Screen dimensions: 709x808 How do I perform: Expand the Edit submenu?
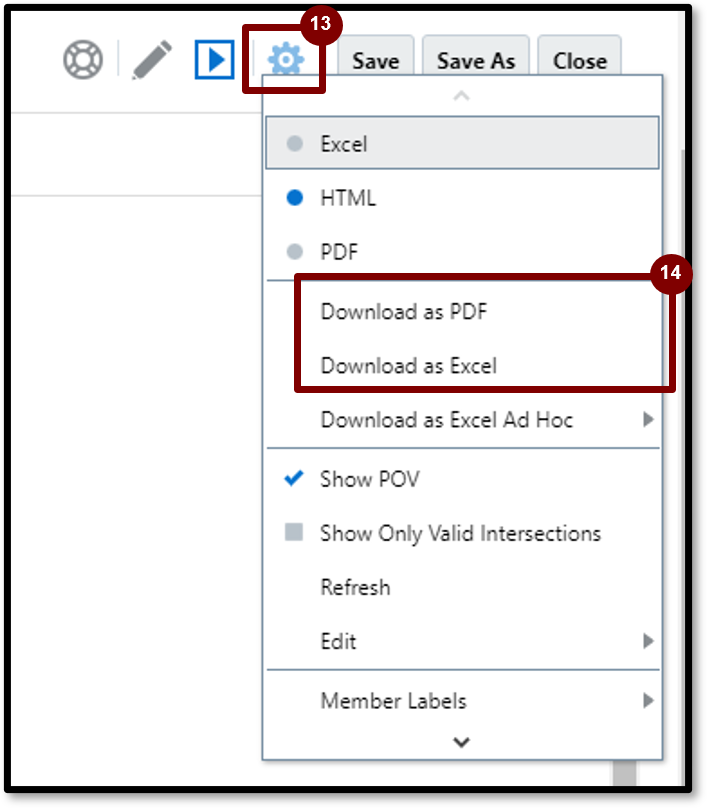click(x=338, y=641)
